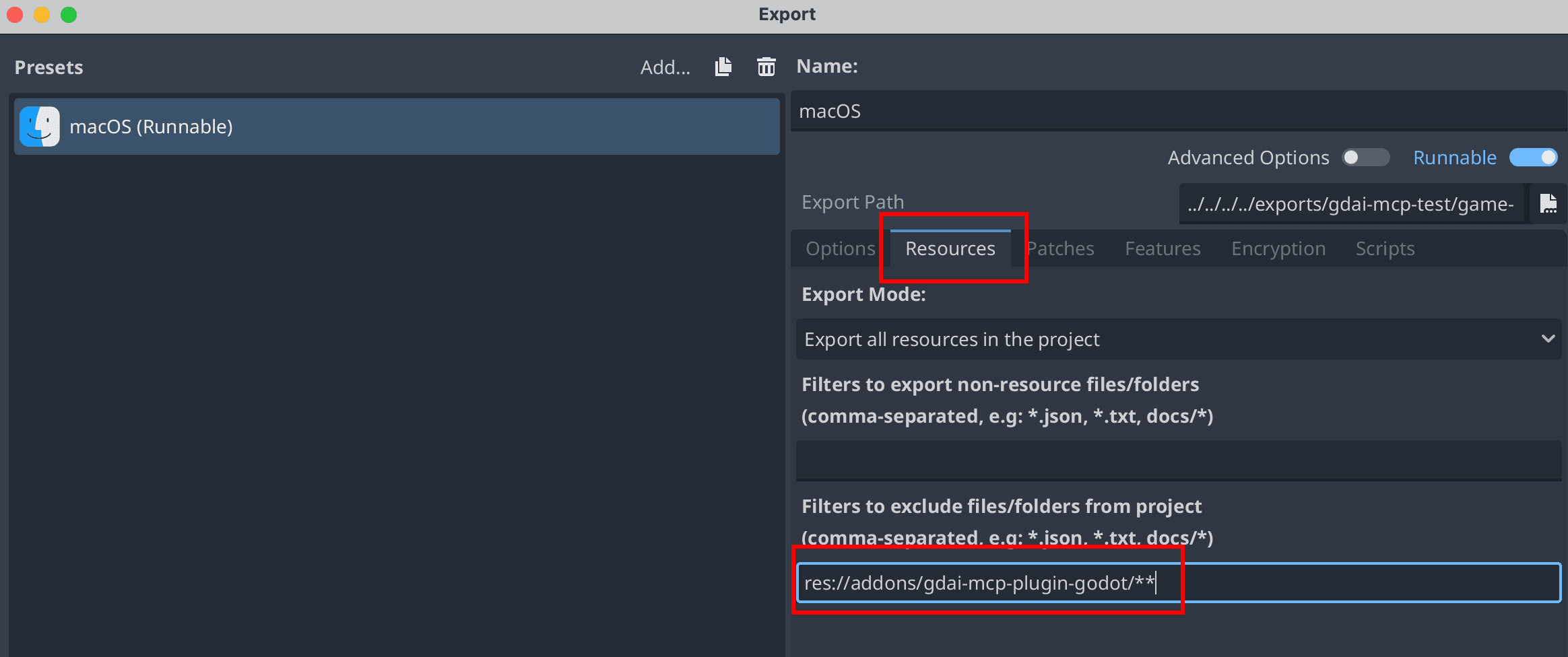Open the Scripts tab
The width and height of the screenshot is (1568, 657).
coord(1385,248)
